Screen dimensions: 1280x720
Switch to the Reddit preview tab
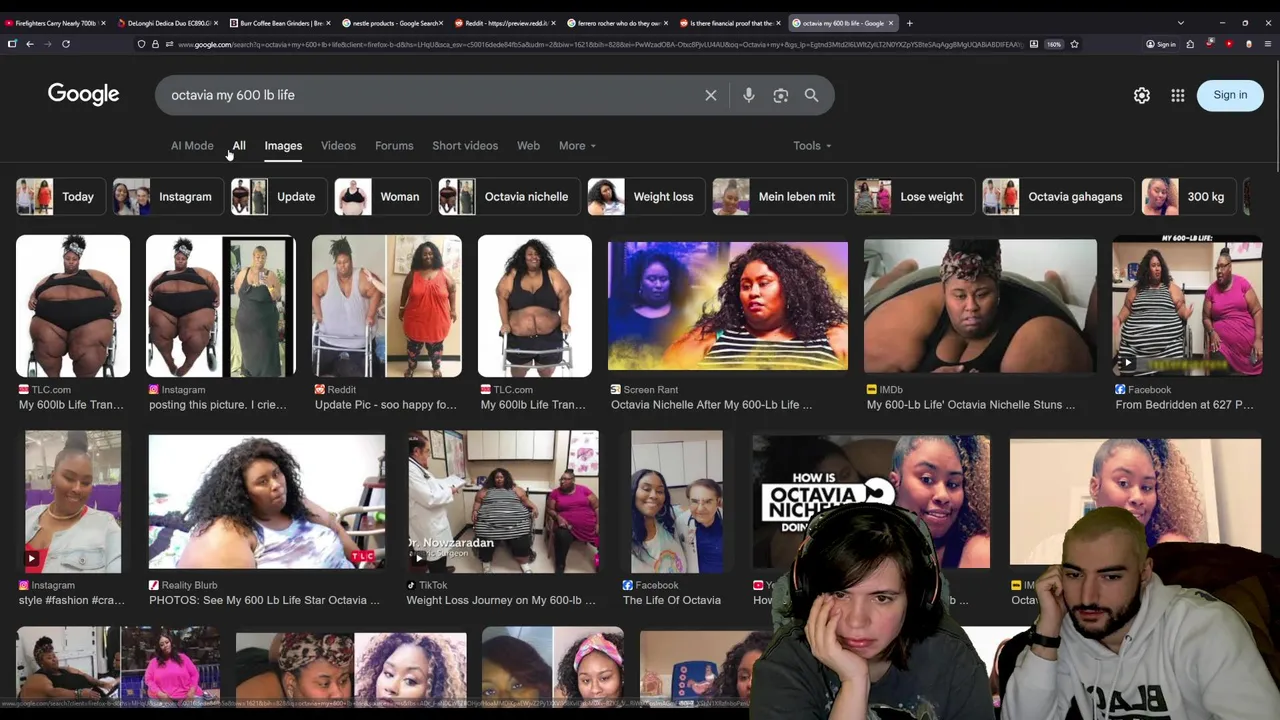[x=506, y=23]
